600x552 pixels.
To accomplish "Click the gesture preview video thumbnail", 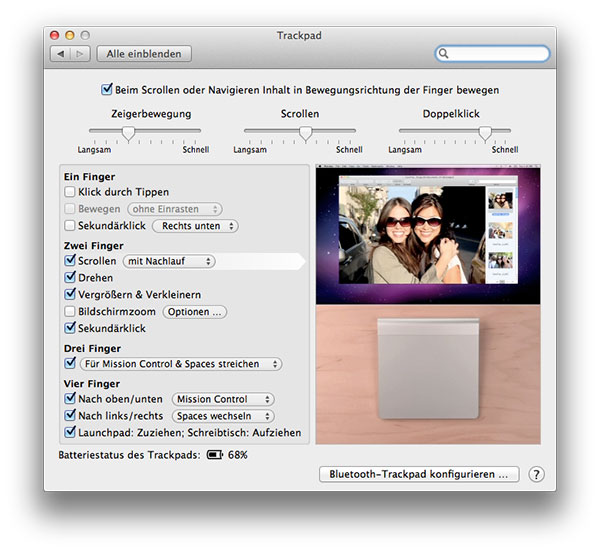I will [427, 235].
